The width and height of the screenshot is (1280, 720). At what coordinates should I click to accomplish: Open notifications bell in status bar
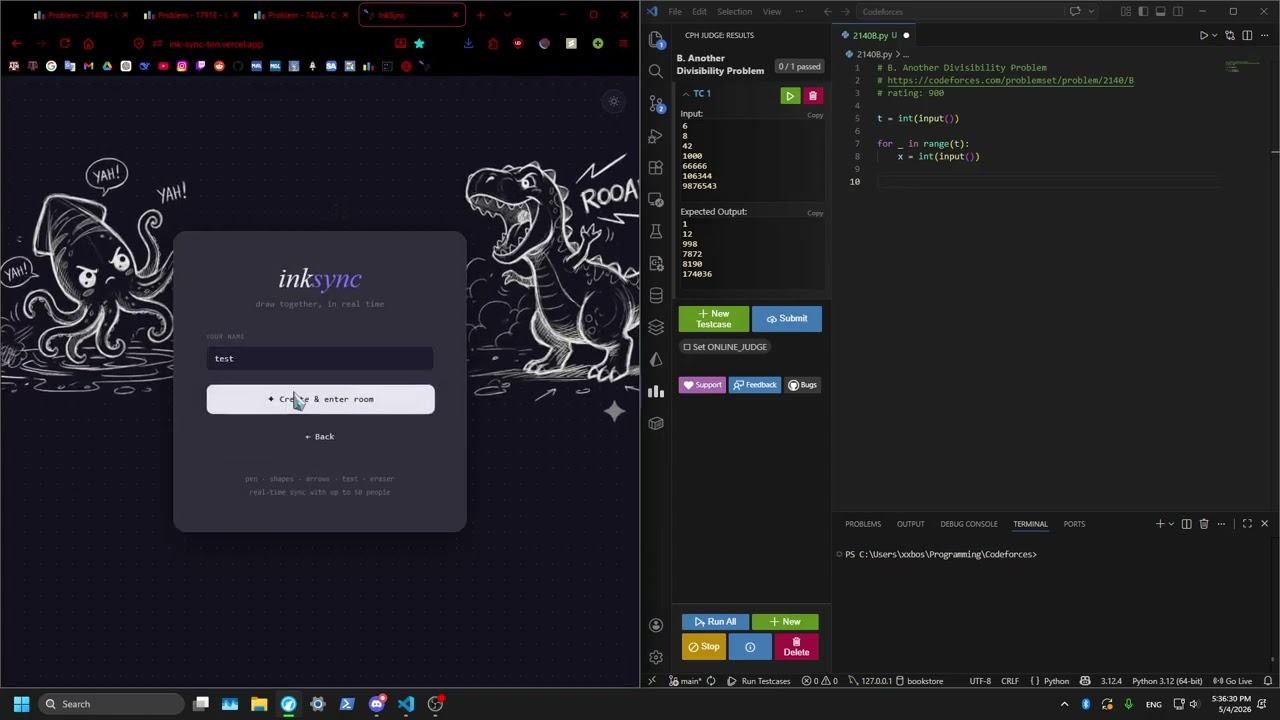click(1266, 681)
